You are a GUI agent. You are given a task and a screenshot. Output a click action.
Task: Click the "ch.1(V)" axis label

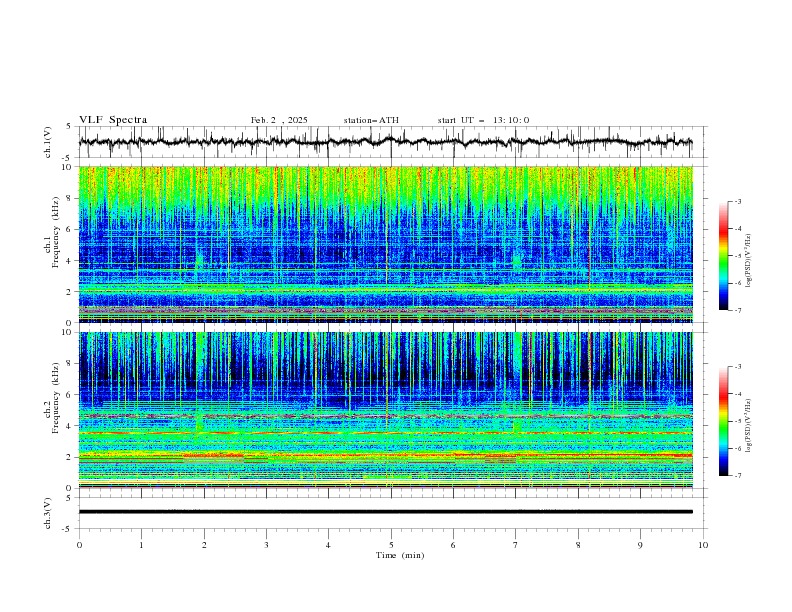point(48,142)
